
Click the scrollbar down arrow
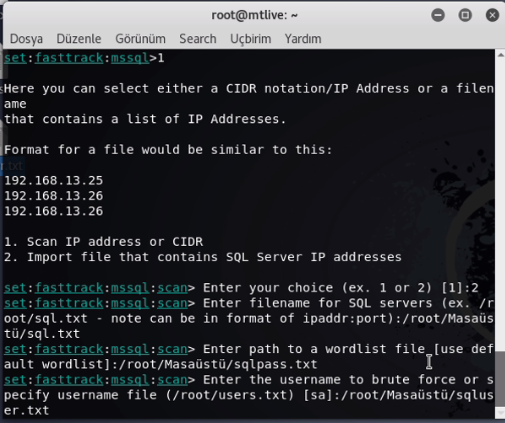click(500, 413)
